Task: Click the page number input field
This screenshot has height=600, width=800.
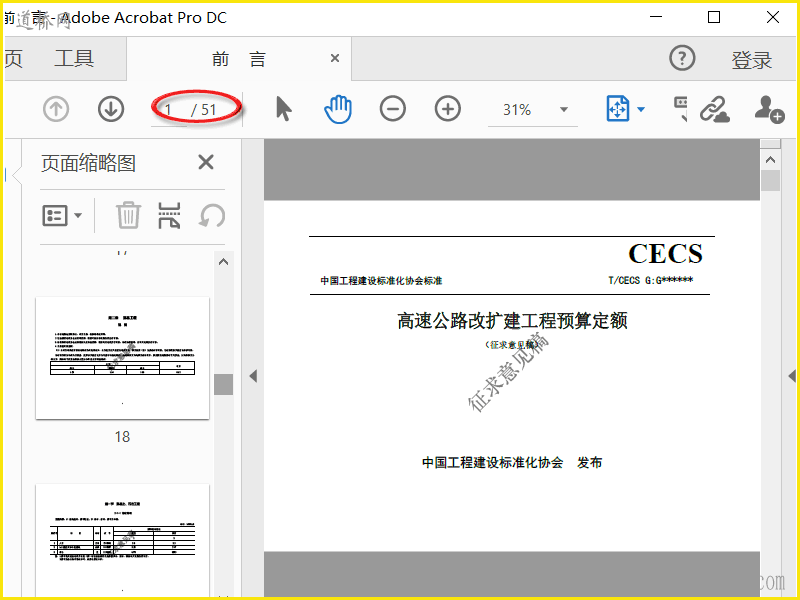Action: [168, 110]
